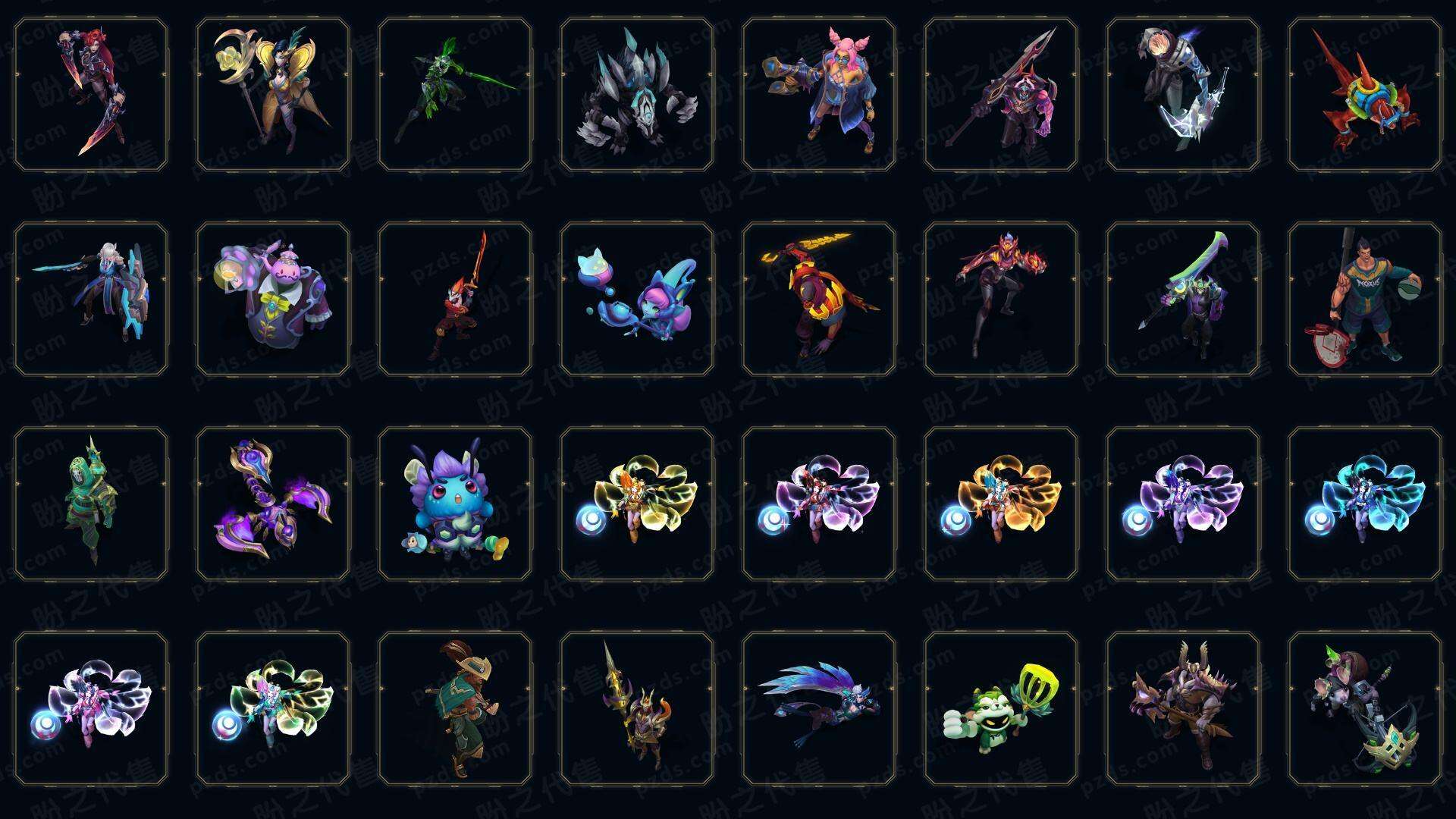This screenshot has width=1456, height=819.
Task: Click the green panda with yellow lantern
Action: click(1001, 708)
